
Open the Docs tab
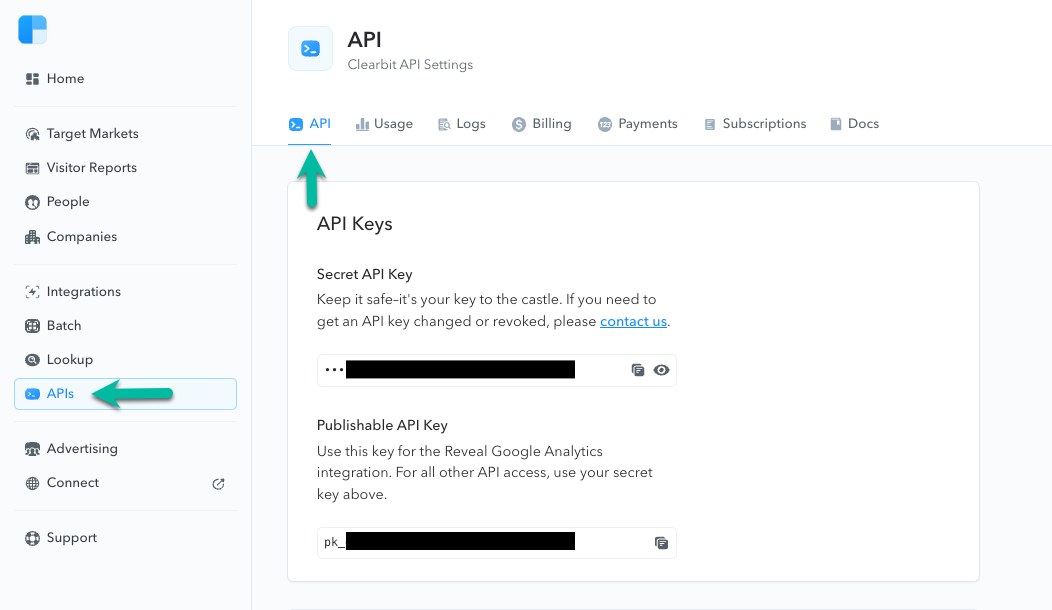[x=855, y=124]
